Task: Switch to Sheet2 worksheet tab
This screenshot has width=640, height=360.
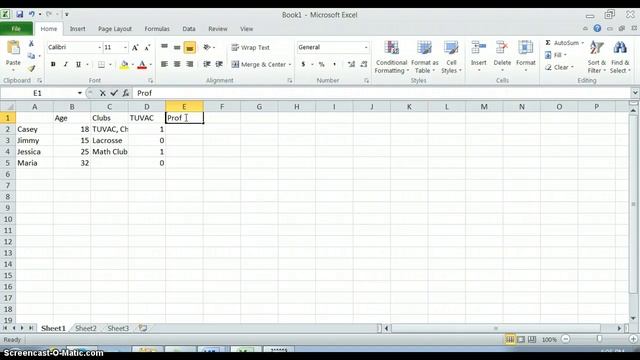Action: pos(86,329)
